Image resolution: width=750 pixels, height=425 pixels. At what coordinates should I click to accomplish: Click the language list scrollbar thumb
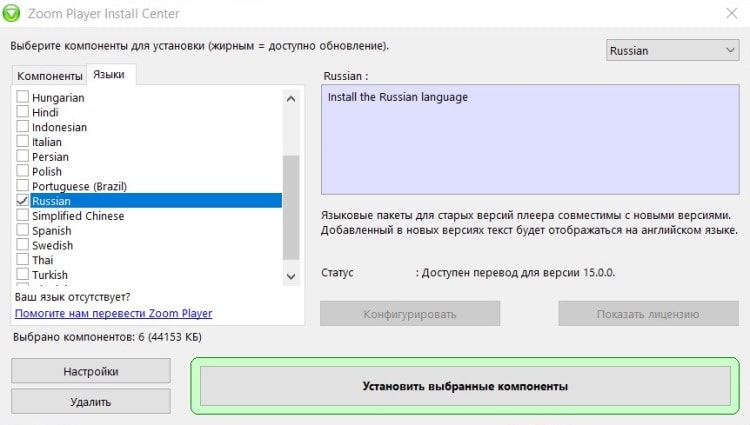pos(291,207)
